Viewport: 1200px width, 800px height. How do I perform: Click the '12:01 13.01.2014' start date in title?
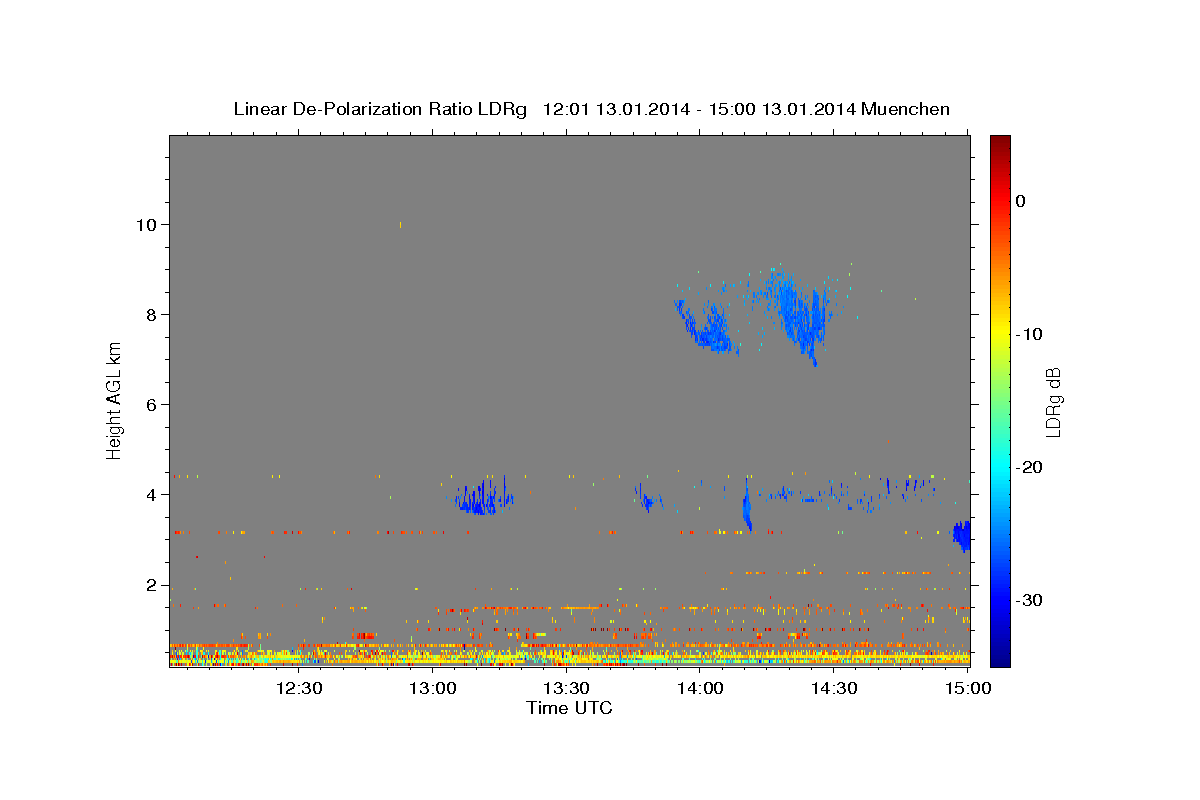coord(615,109)
